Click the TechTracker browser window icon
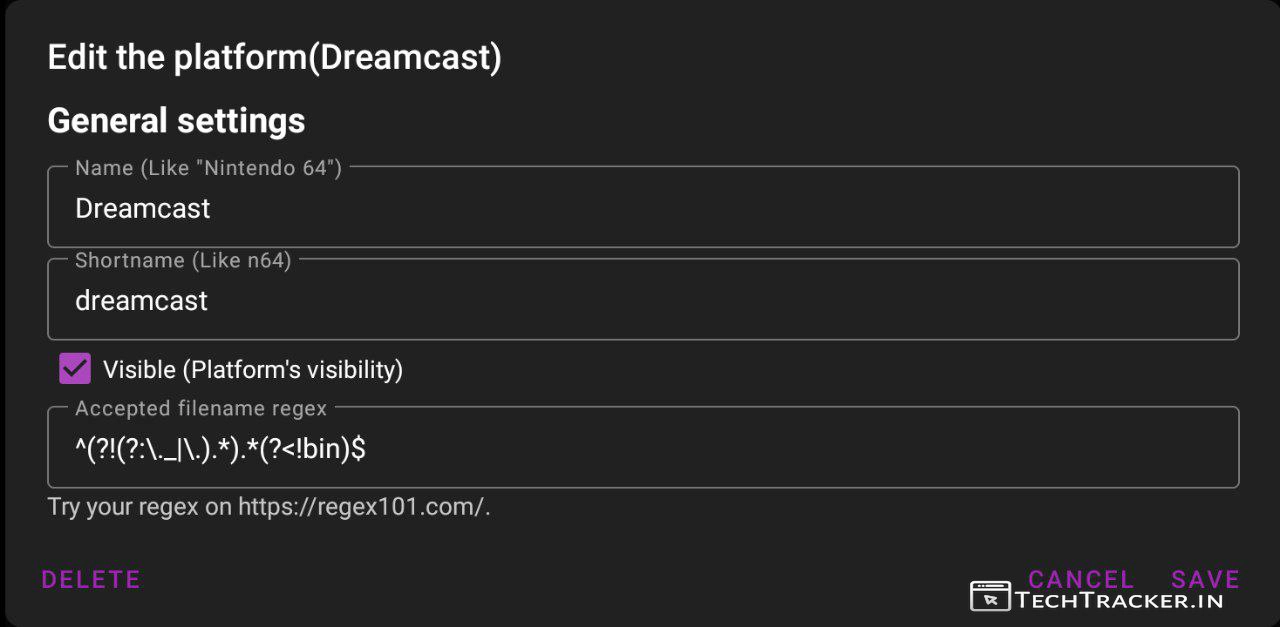 click(x=990, y=597)
